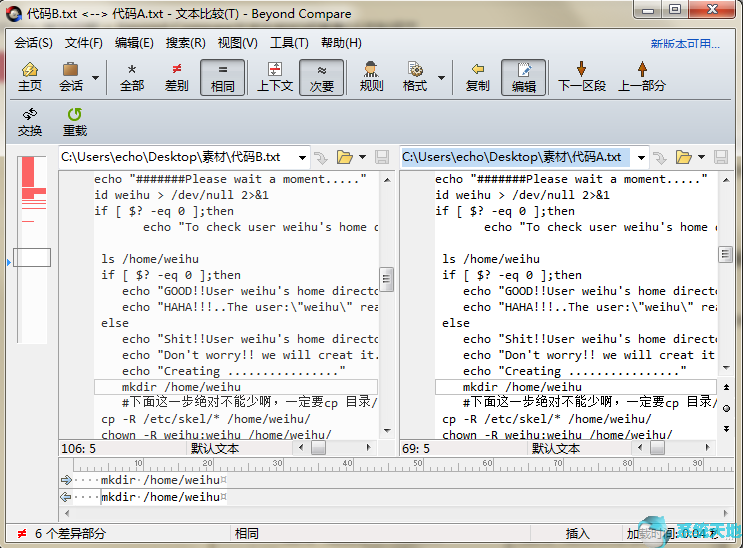This screenshot has height=548, width=743.
Task: Open the 工具(T) menu
Action: 289,43
